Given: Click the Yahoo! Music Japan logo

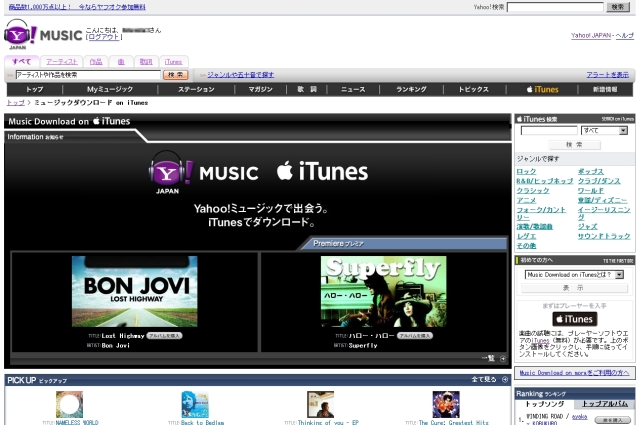Looking at the screenshot, I should click(x=43, y=34).
